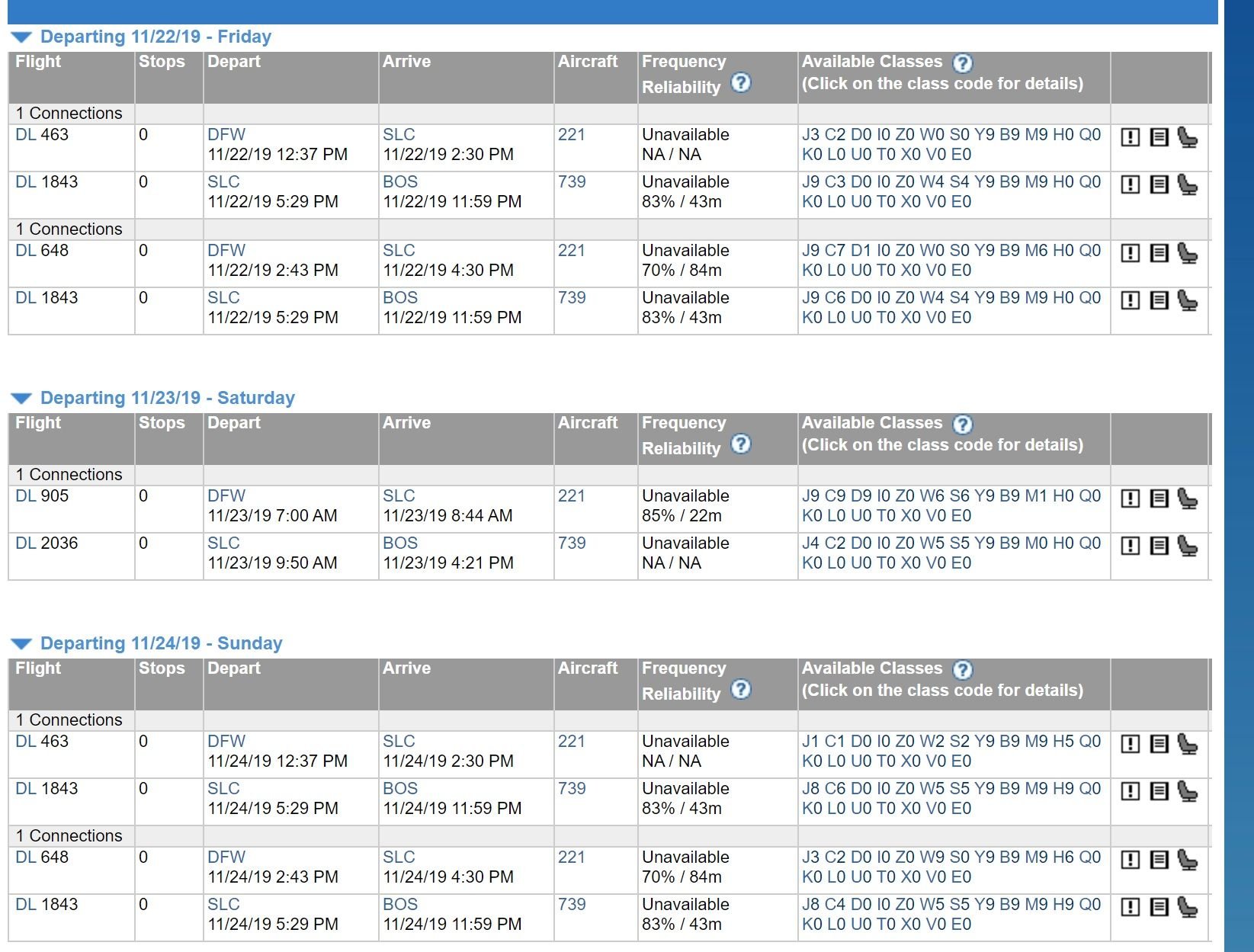The width and height of the screenshot is (1254, 952).
Task: Open Available Classes help icon in Saturday table
Action: 963,425
